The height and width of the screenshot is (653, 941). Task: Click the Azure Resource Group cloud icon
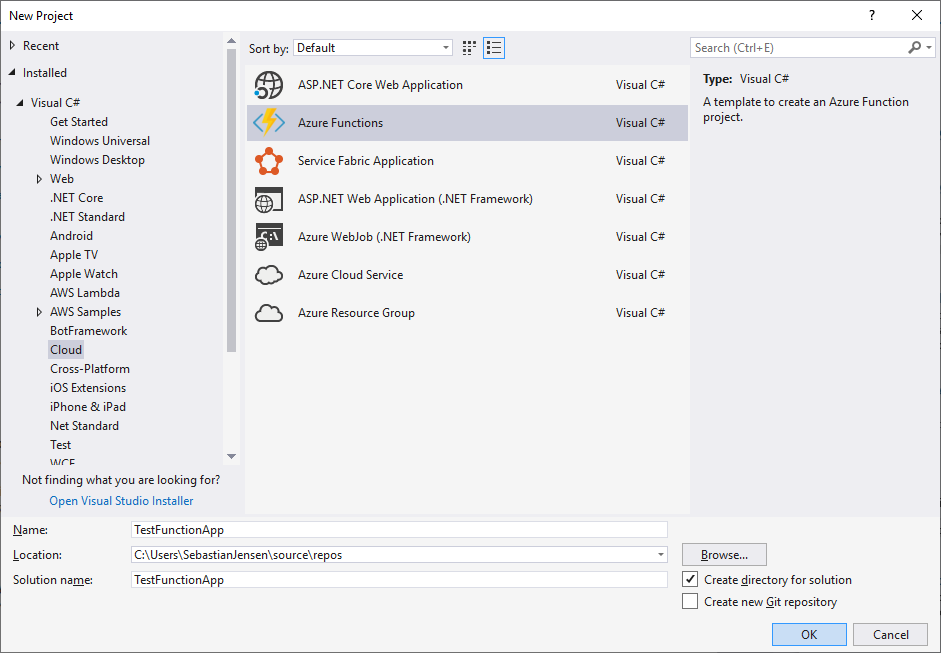point(269,313)
